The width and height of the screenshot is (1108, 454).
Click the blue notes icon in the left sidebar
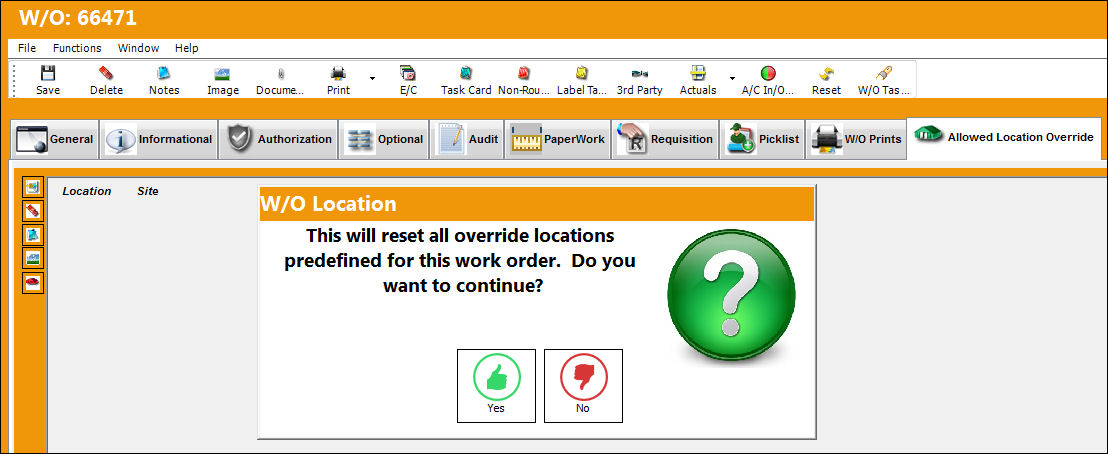point(33,234)
